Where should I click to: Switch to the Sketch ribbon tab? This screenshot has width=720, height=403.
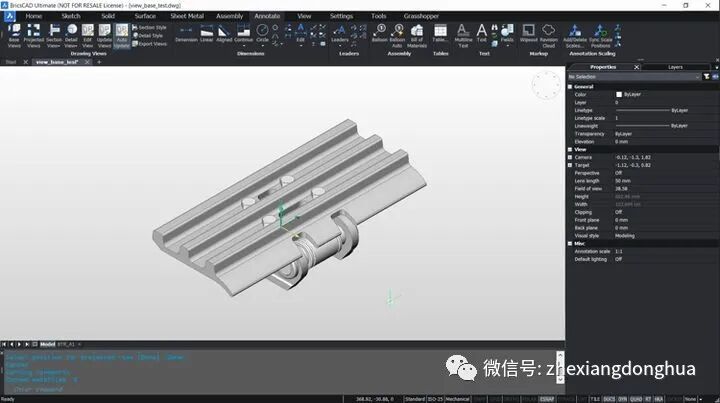click(x=71, y=16)
